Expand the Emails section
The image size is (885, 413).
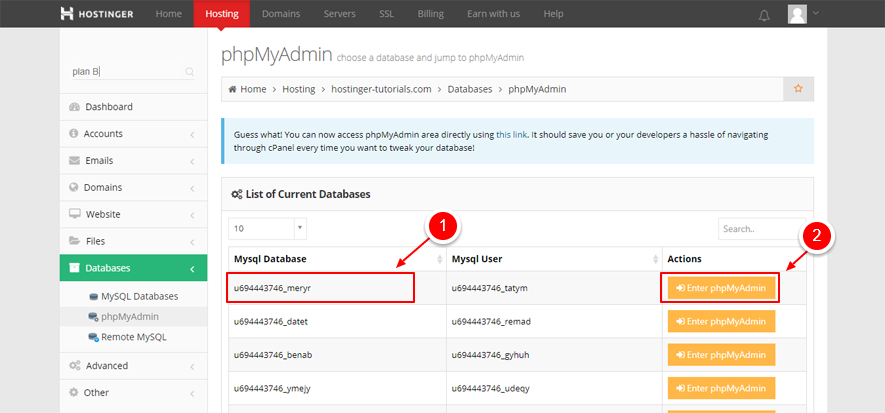click(192, 162)
